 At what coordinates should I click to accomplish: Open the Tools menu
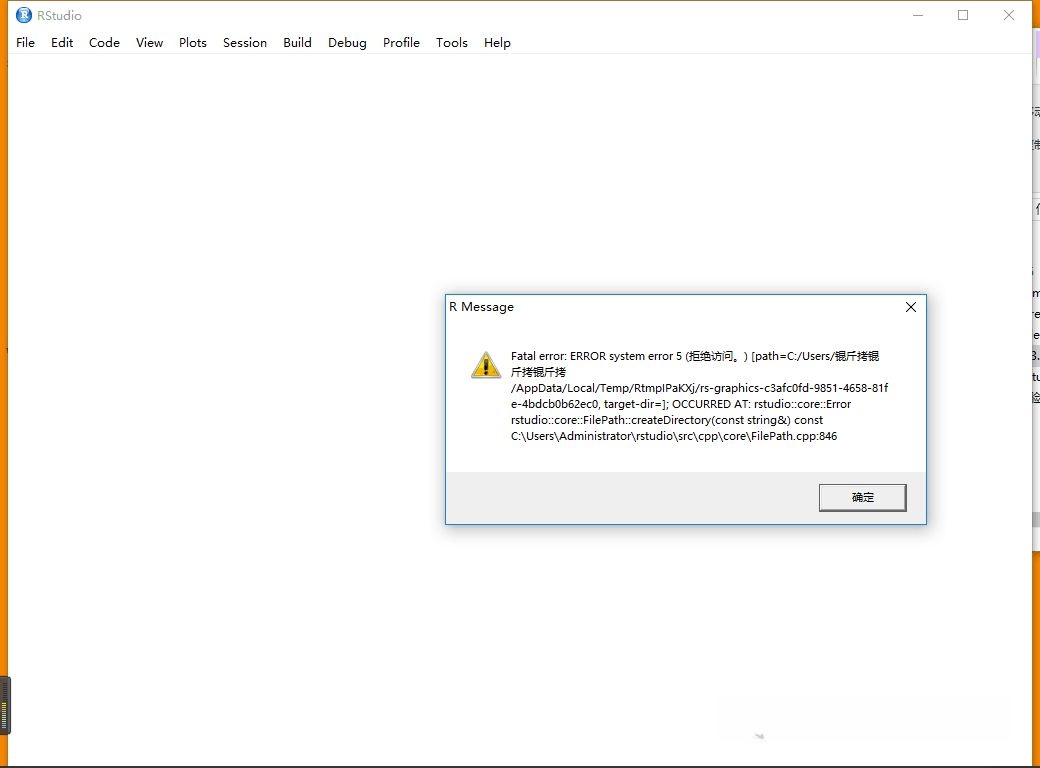(x=452, y=42)
